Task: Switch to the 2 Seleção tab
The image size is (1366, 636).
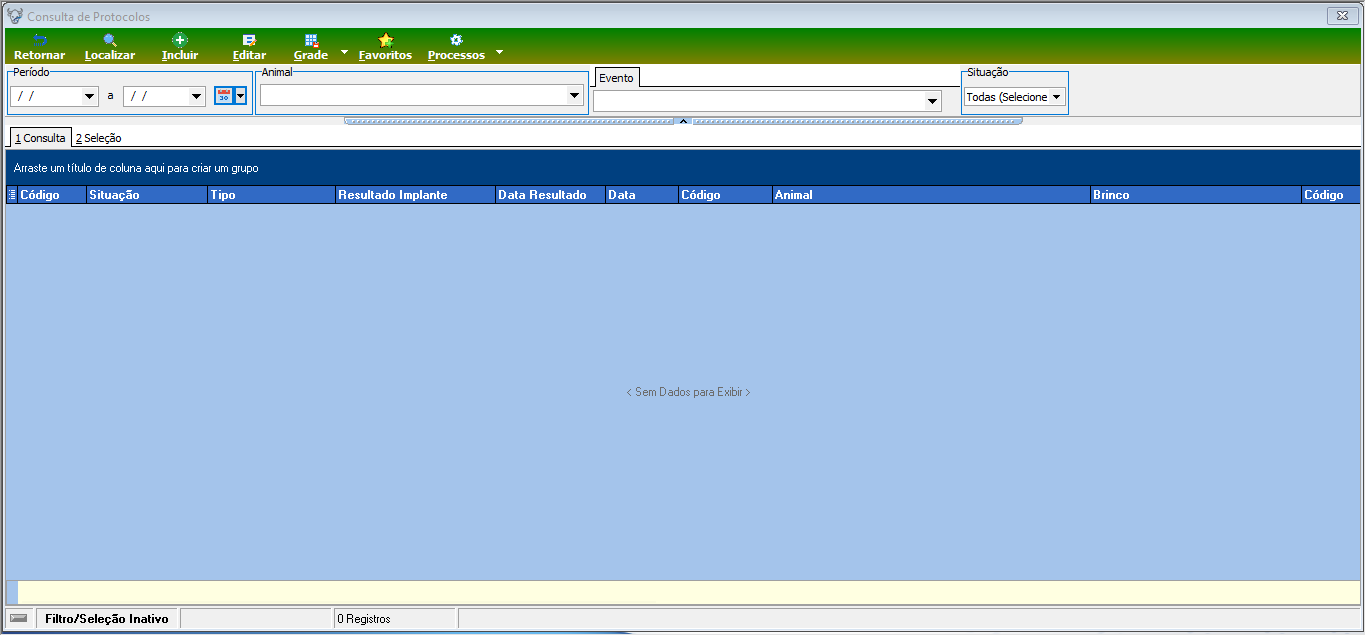Action: click(98, 138)
